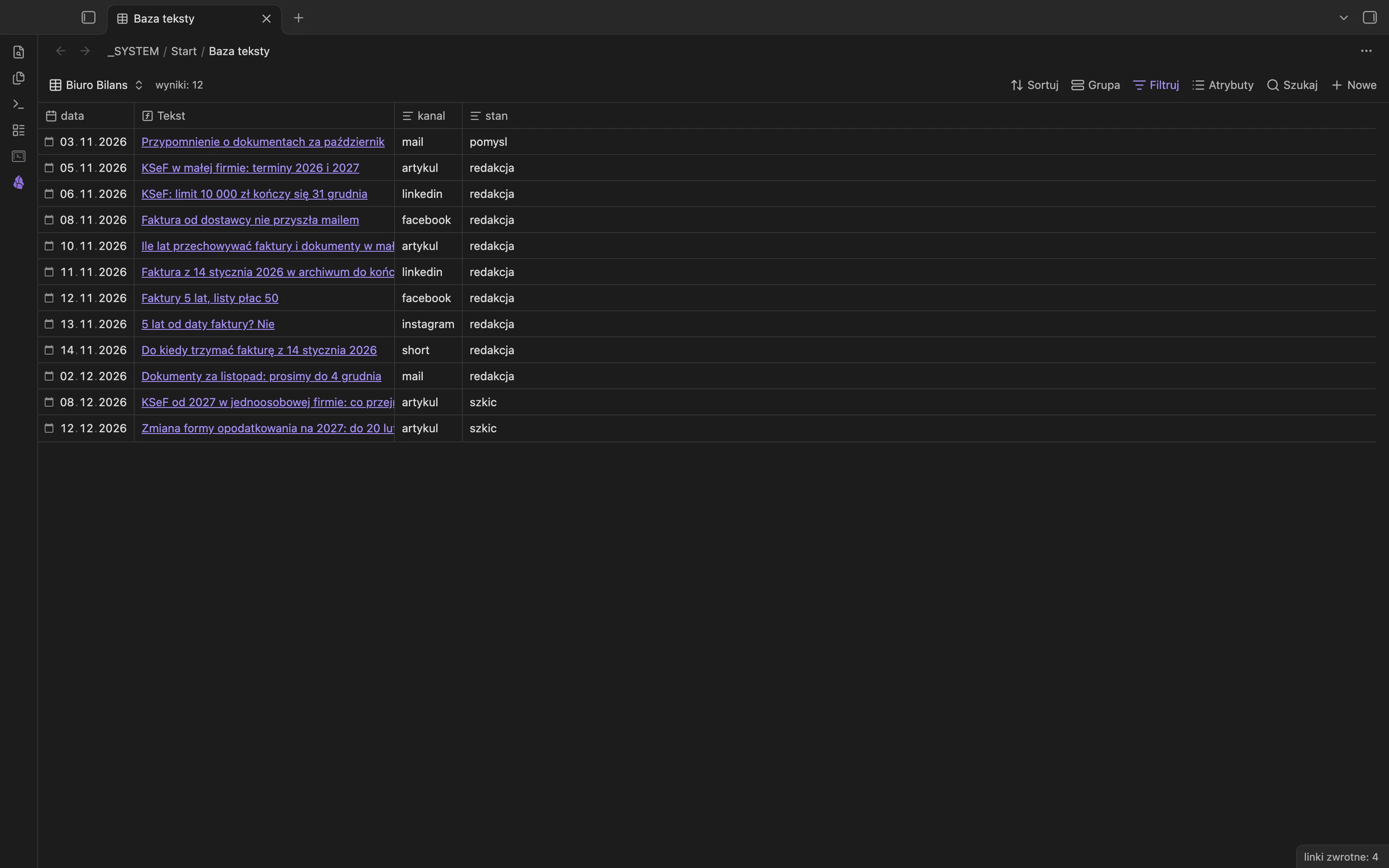Open a new tab with plus icon
The width and height of the screenshot is (1389, 868).
tap(299, 18)
